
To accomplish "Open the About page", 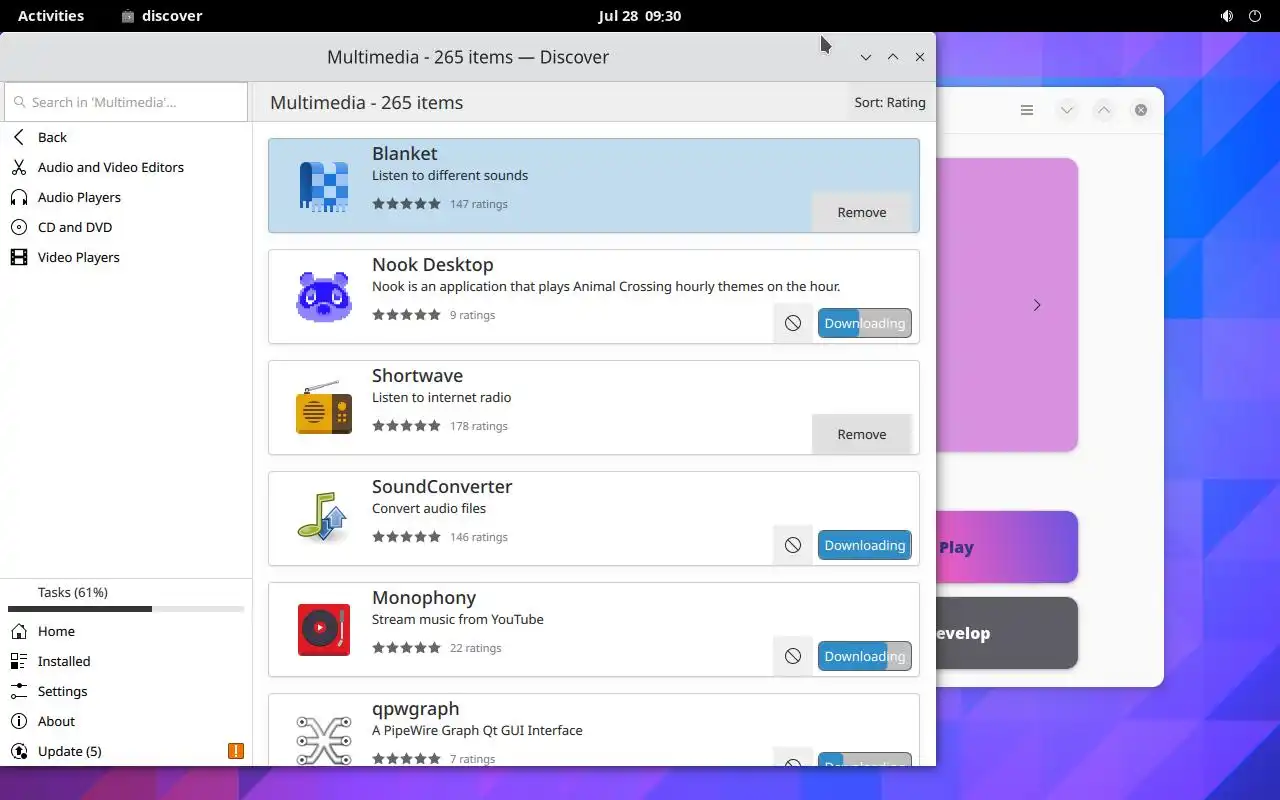I will click(x=126, y=721).
